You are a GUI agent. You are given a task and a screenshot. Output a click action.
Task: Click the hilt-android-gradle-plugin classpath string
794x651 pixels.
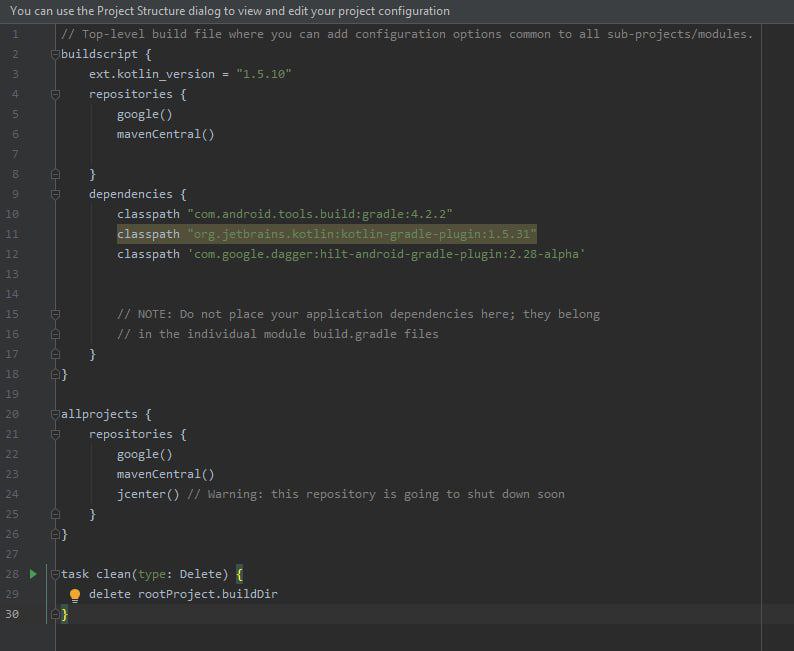pos(386,254)
